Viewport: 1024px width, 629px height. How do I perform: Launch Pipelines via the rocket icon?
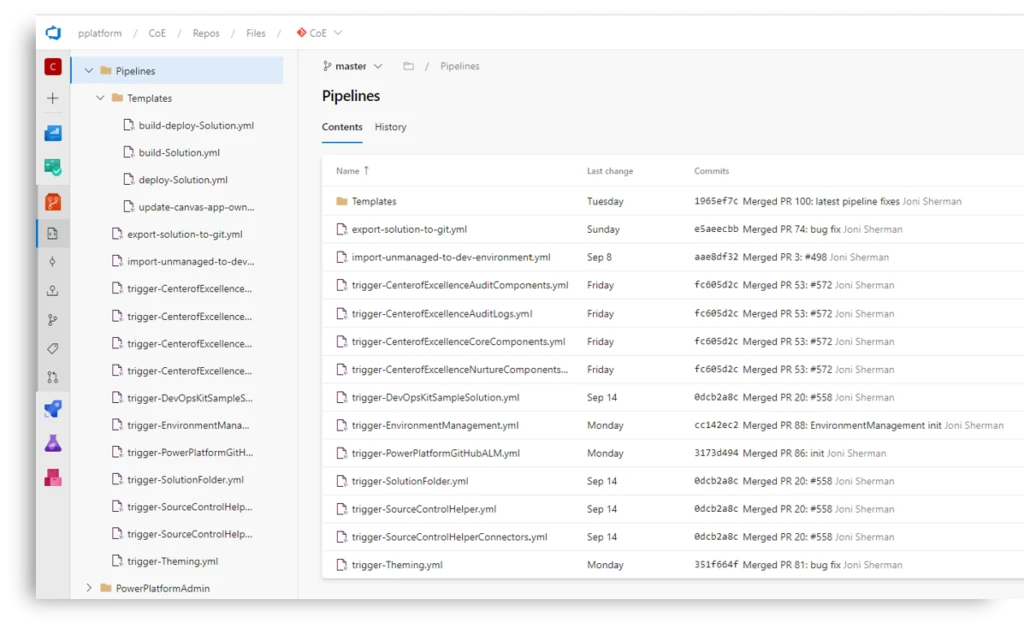(52, 408)
